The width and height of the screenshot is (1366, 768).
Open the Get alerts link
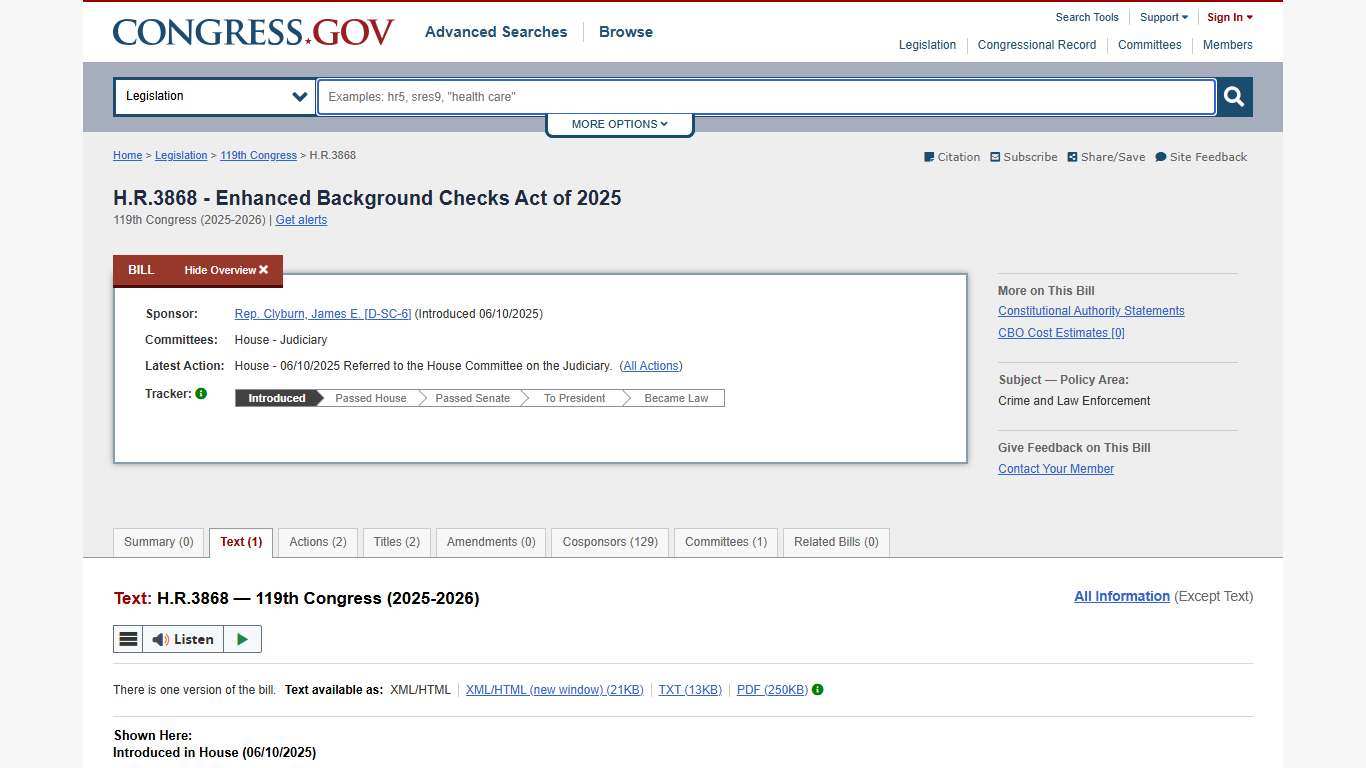pyautogui.click(x=301, y=220)
